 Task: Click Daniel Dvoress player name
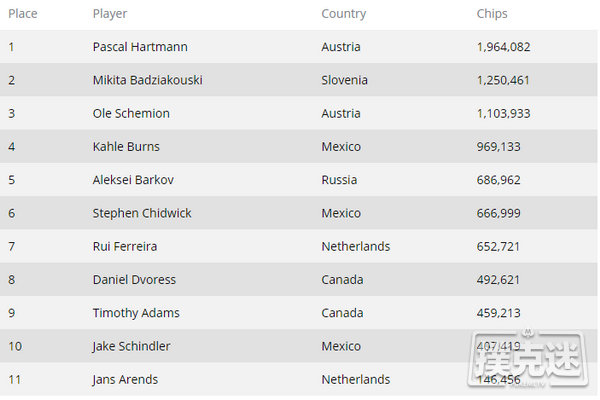tap(133, 280)
